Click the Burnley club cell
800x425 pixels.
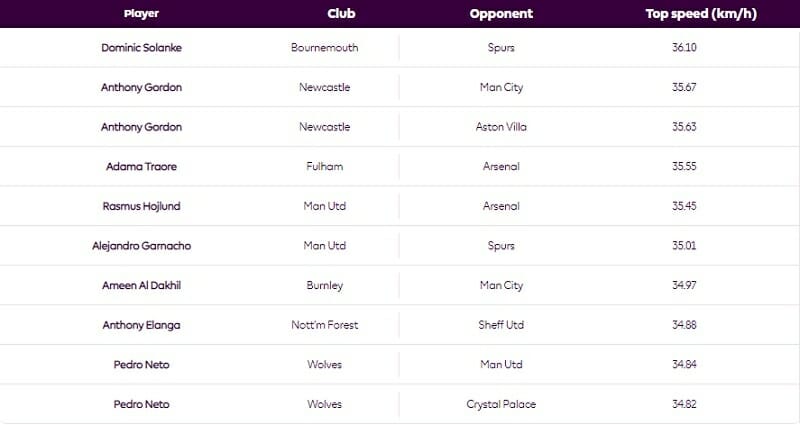coord(324,286)
